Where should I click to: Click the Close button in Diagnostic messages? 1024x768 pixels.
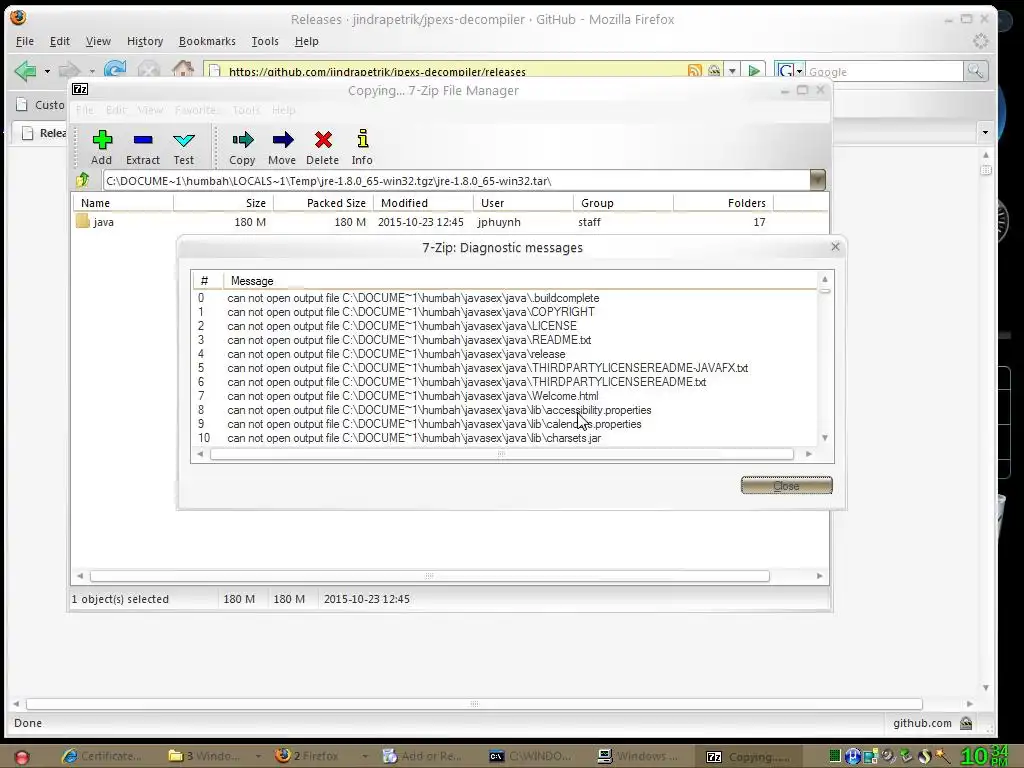pyautogui.click(x=786, y=485)
